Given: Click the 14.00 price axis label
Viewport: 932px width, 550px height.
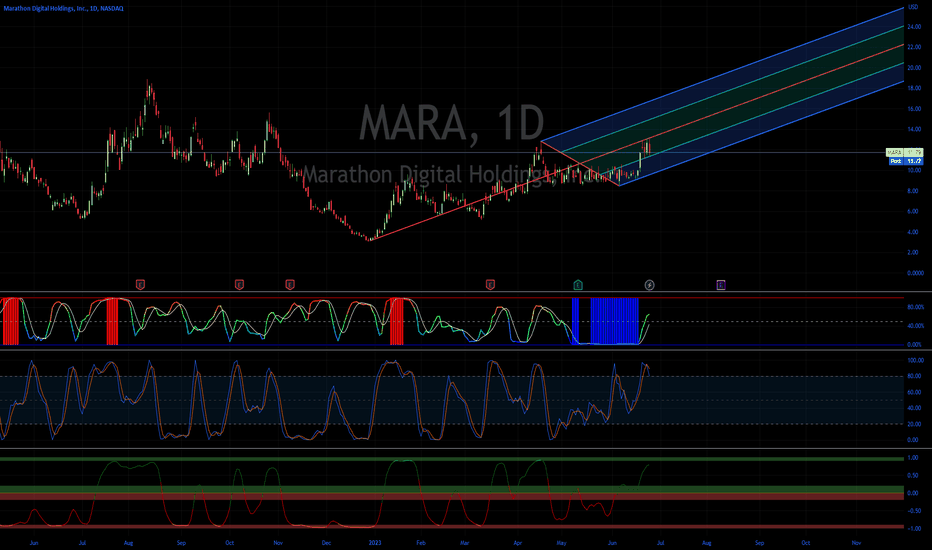Looking at the screenshot, I should 914,129.
